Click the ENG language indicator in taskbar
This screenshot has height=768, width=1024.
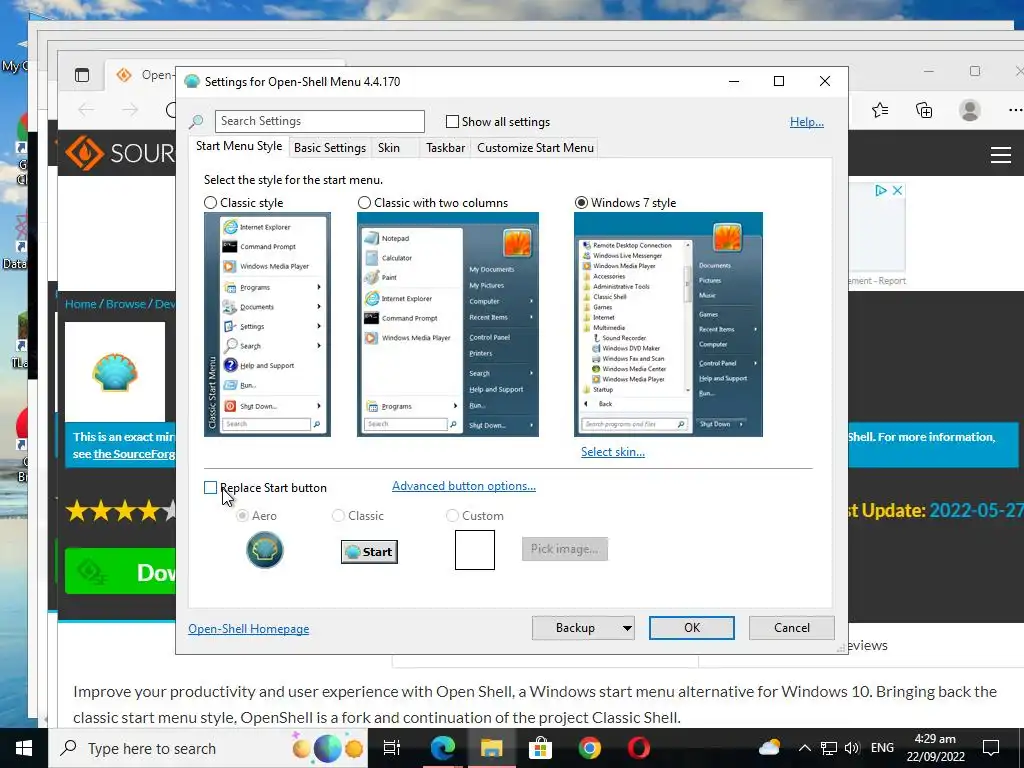[882, 748]
